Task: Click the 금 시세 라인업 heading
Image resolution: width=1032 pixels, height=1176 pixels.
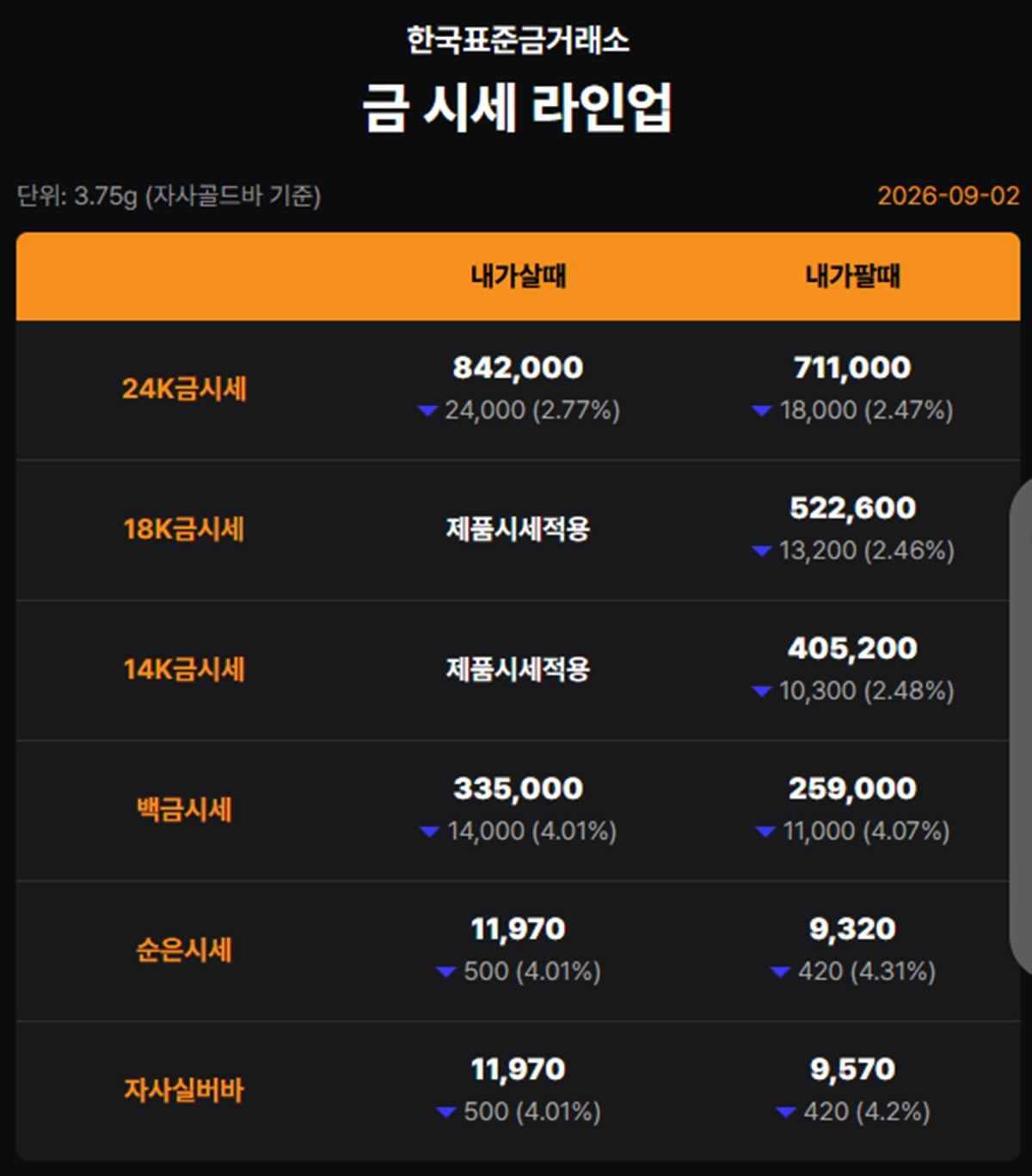Action: click(x=517, y=108)
